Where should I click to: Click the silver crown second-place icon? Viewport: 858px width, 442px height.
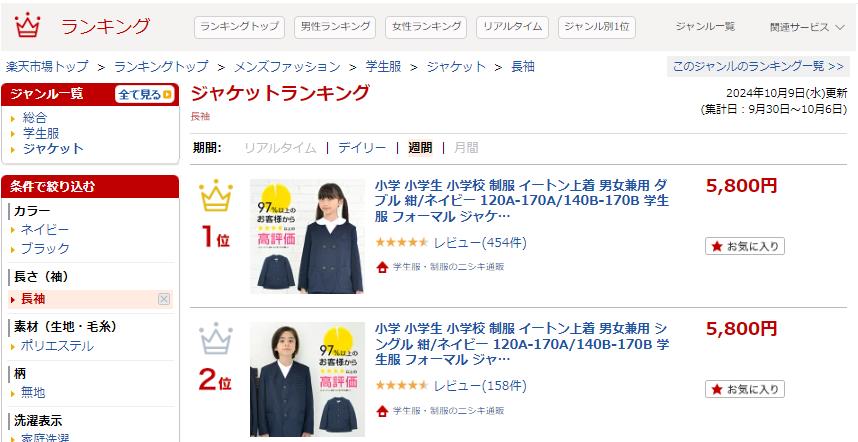point(216,339)
